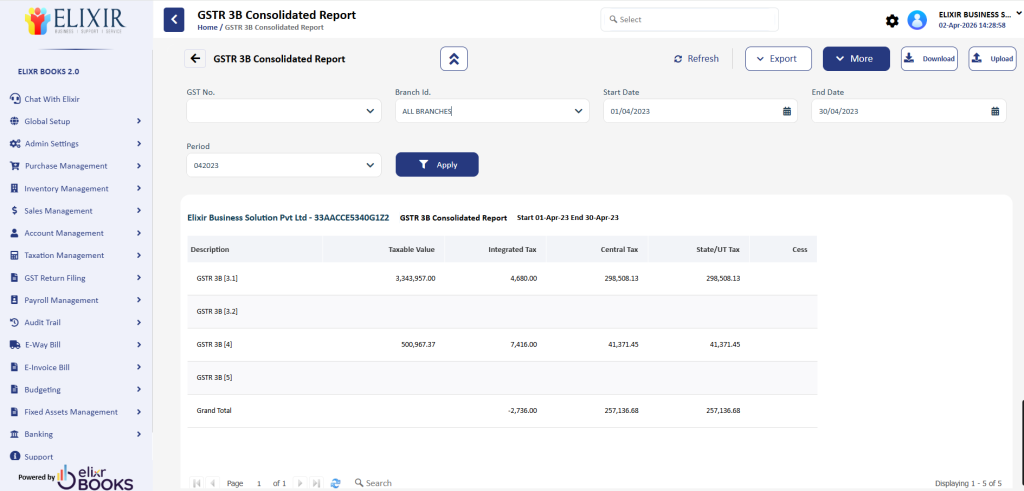1024x491 pixels.
Task: Click the Account Management person icon
Action: 14,233
